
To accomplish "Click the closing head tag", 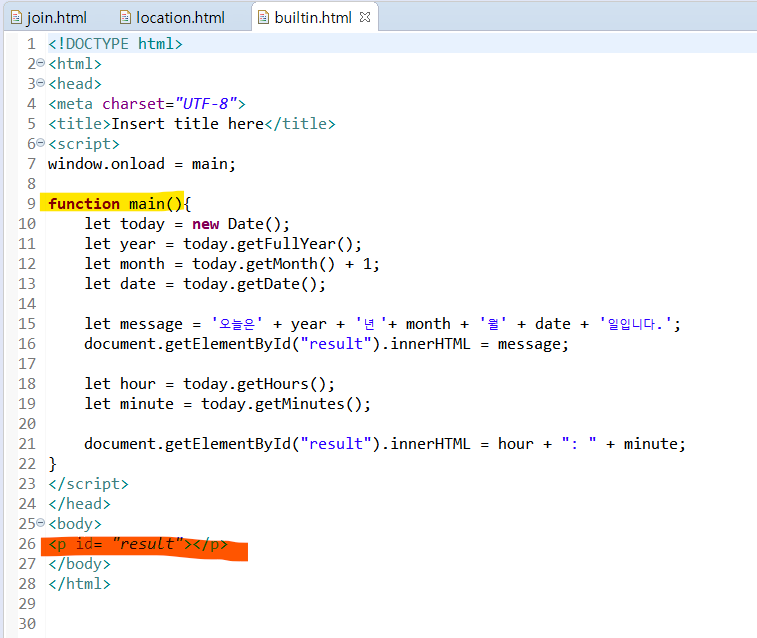I will [x=79, y=504].
